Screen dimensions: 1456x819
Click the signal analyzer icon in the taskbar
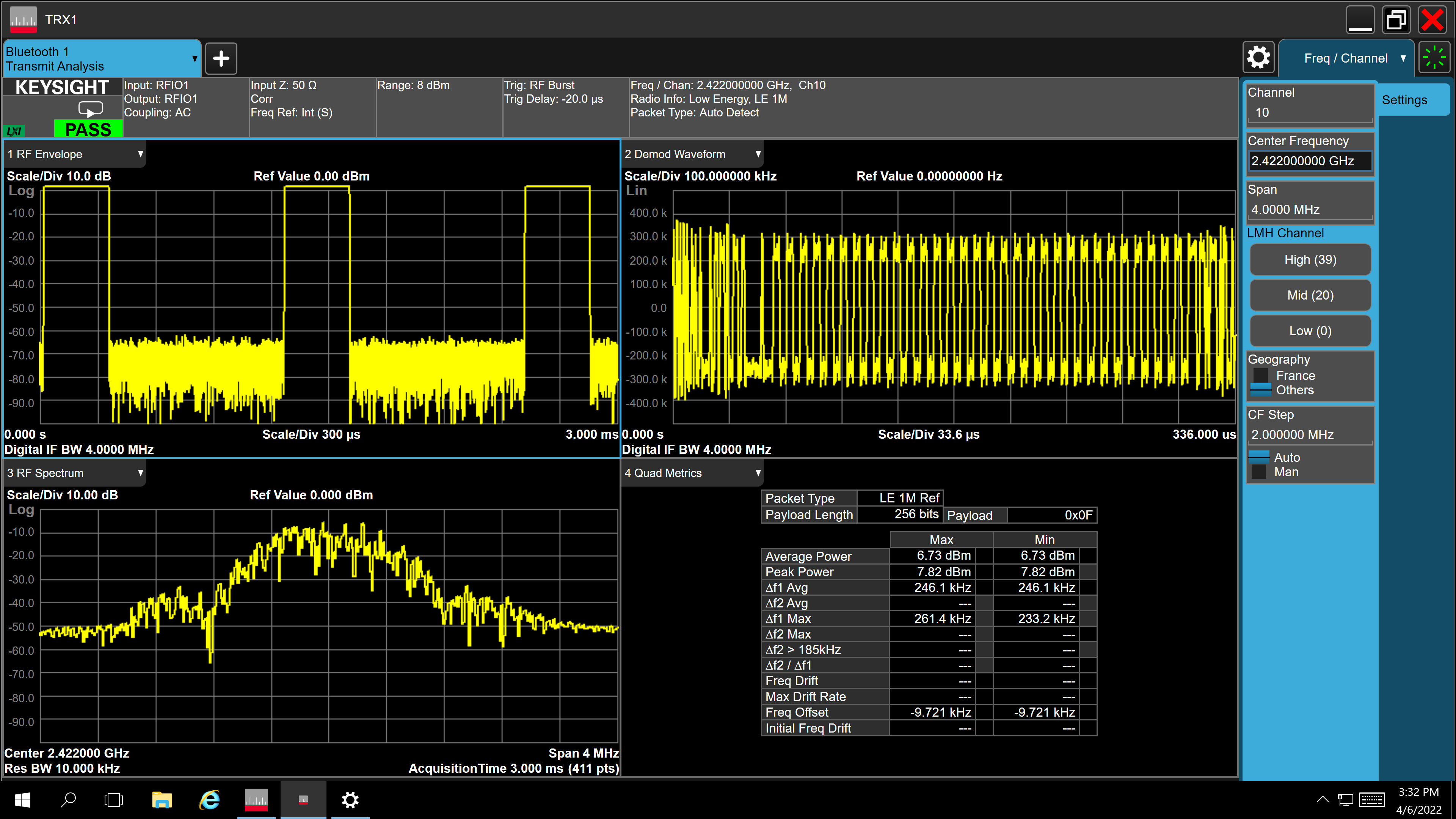click(256, 800)
